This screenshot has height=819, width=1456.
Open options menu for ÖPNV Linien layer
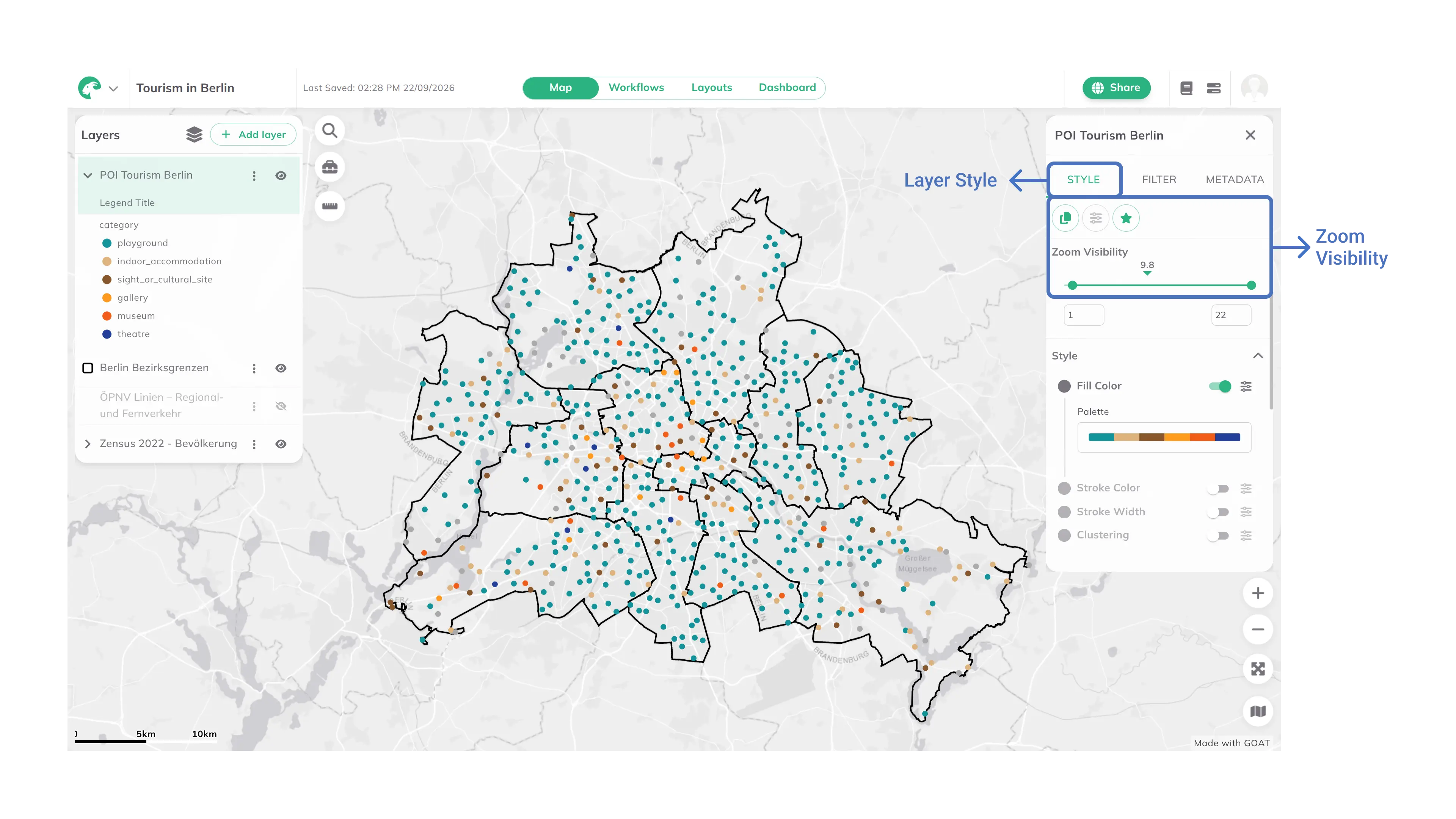coord(254,406)
